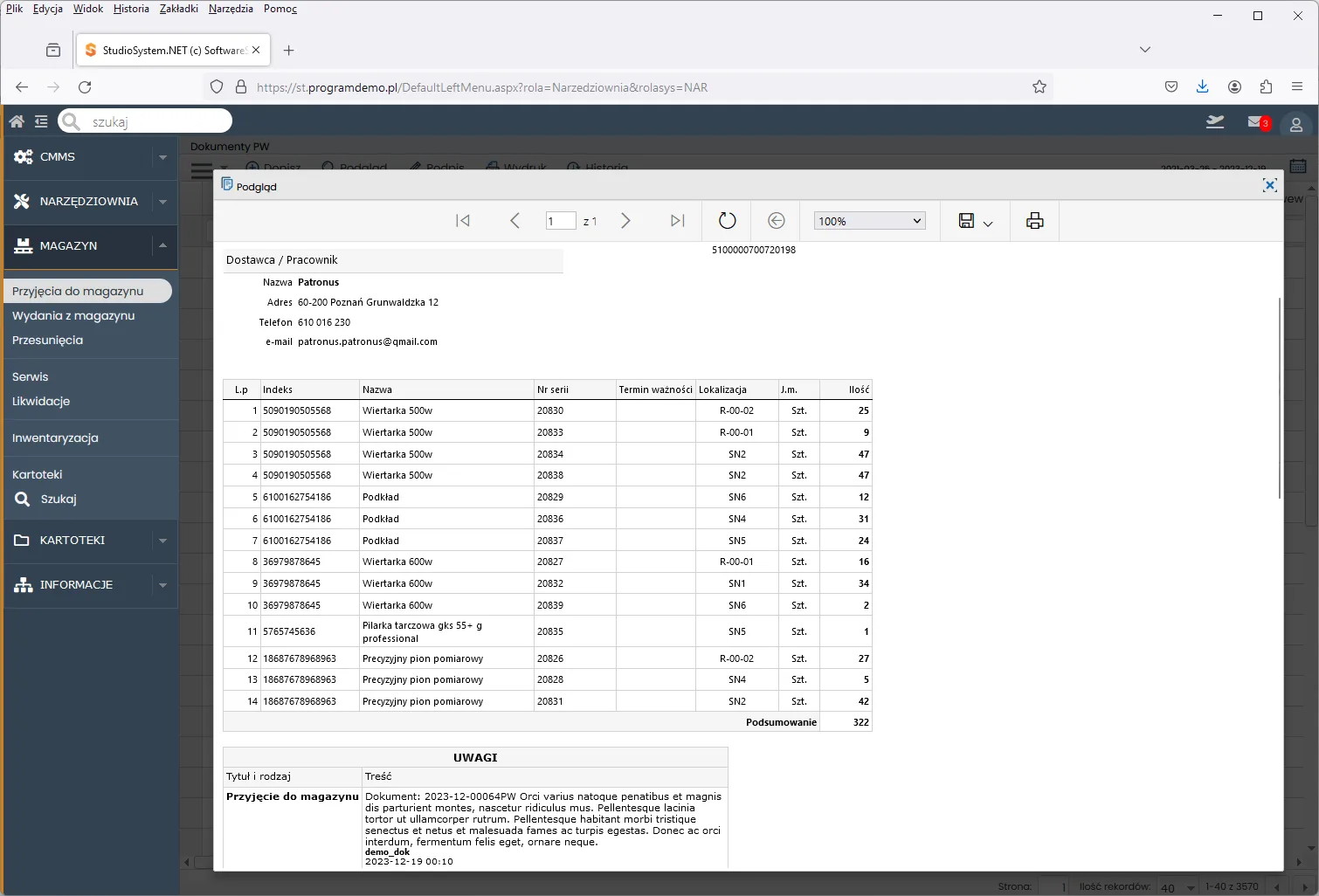This screenshot has width=1319, height=896.
Task: Close the StudioSystem.NET browser tab
Action: coord(256,50)
